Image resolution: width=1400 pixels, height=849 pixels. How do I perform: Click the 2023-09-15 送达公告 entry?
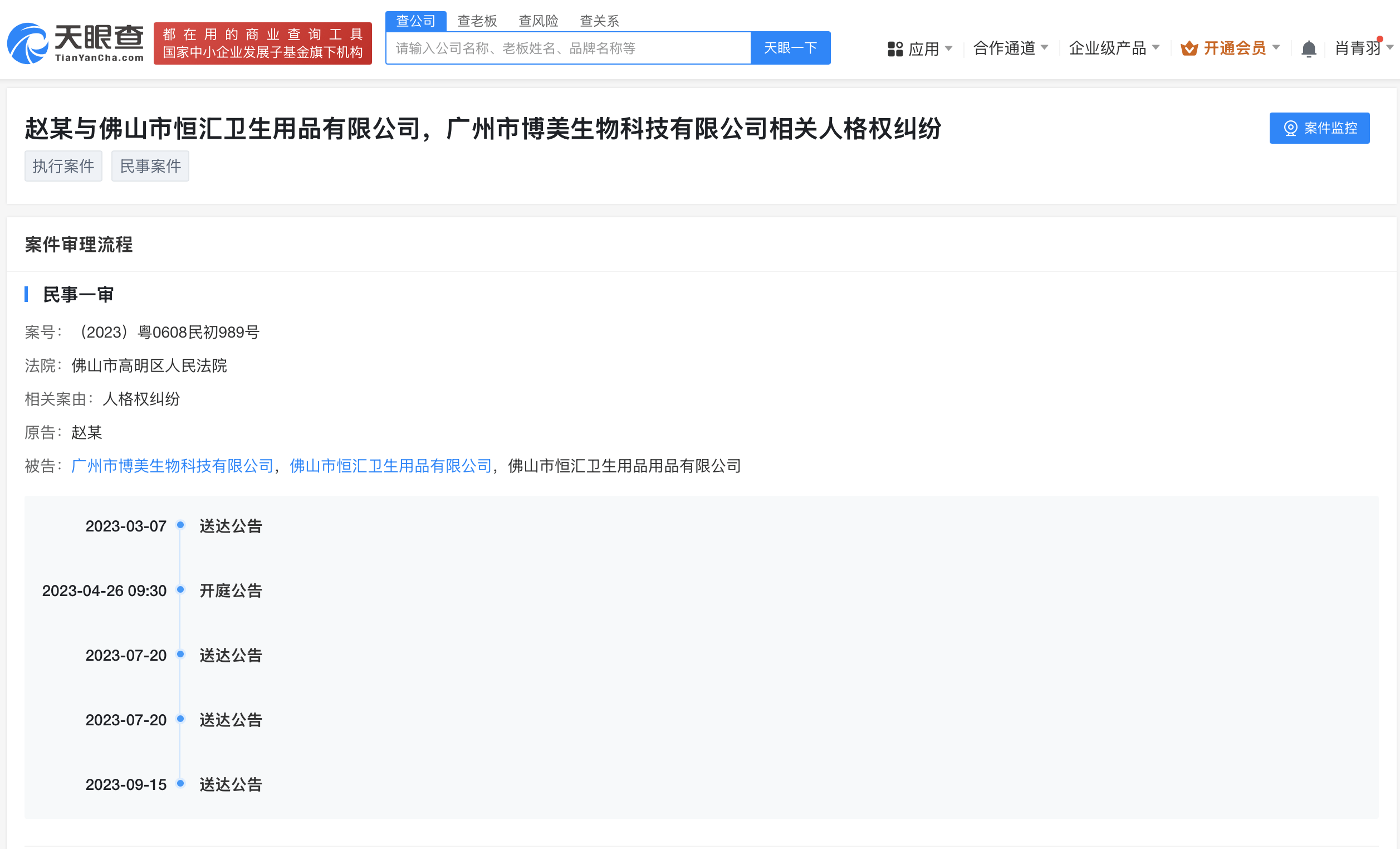[230, 785]
